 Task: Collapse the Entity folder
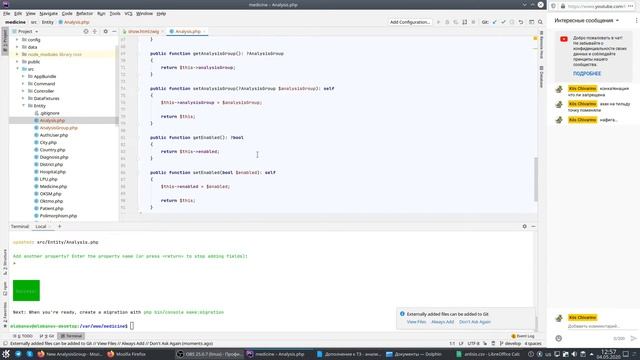tap(23, 106)
